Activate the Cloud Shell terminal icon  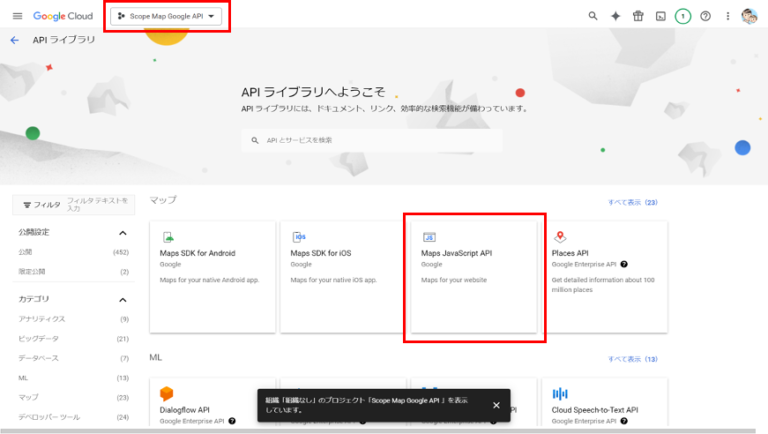coord(660,16)
